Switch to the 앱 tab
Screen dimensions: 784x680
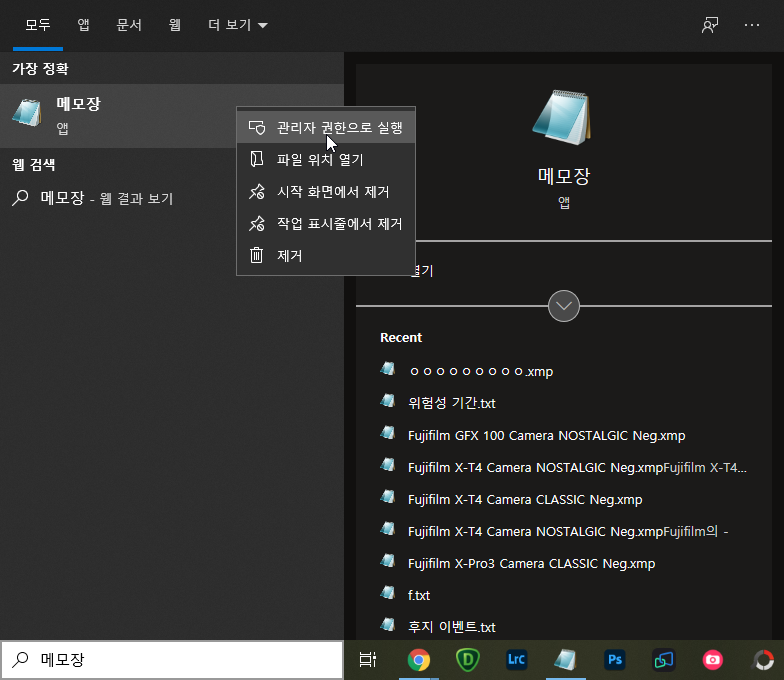point(84,25)
